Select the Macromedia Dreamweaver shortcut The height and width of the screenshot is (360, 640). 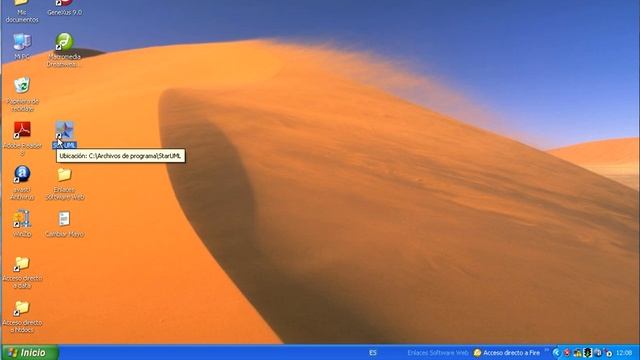tap(64, 50)
